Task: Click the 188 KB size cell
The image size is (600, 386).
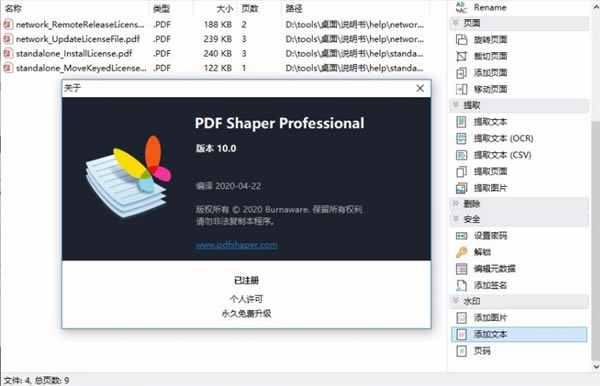Action: click(x=218, y=24)
